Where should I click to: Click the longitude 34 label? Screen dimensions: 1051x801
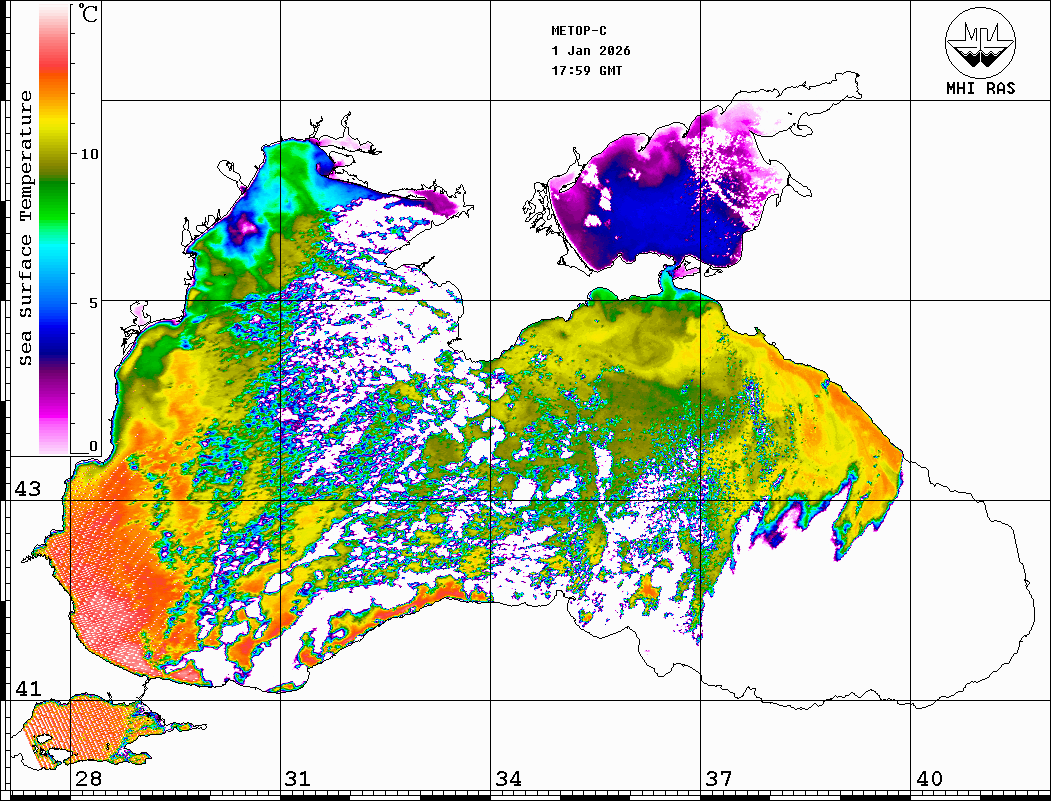pyautogui.click(x=507, y=779)
